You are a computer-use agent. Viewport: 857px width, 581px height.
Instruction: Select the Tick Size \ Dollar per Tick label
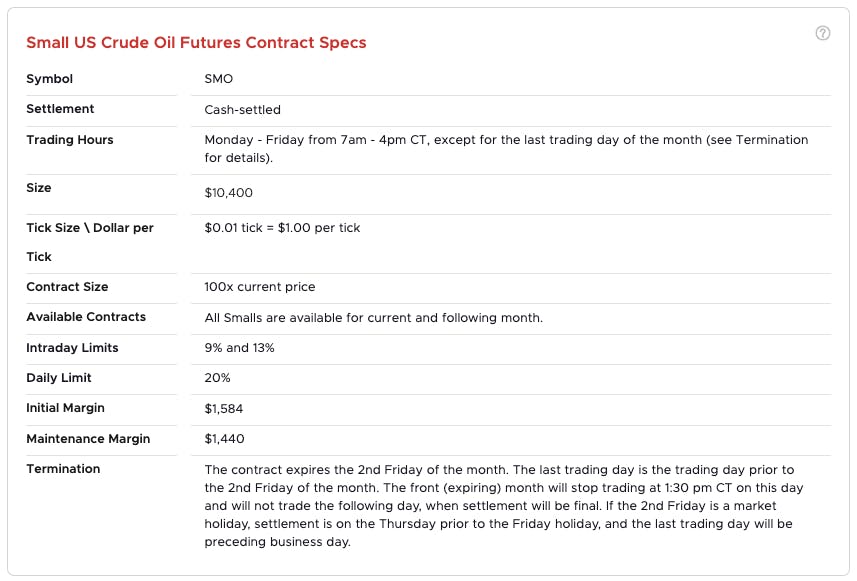click(x=89, y=228)
